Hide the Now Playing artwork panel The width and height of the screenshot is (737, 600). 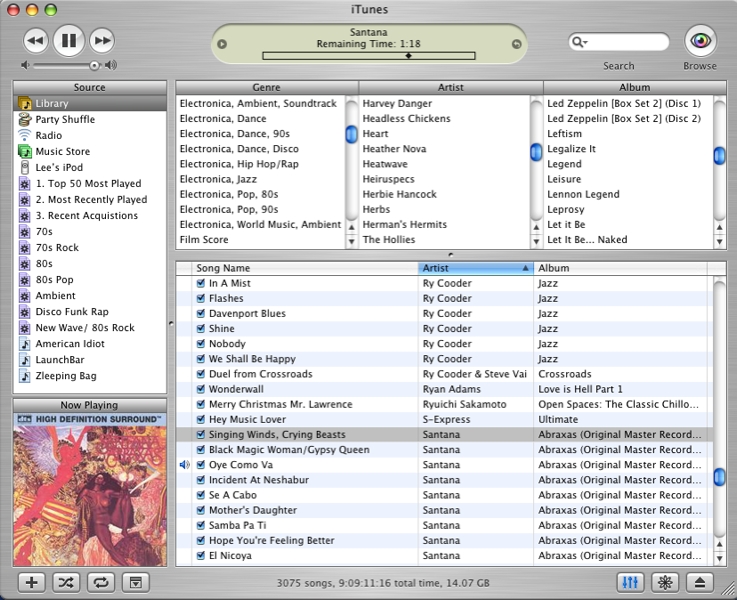[134, 582]
